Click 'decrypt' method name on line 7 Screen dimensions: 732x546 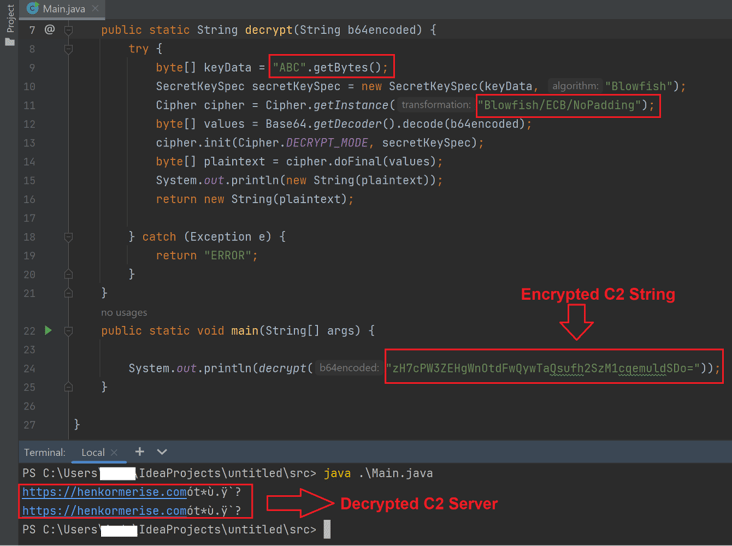(x=269, y=30)
